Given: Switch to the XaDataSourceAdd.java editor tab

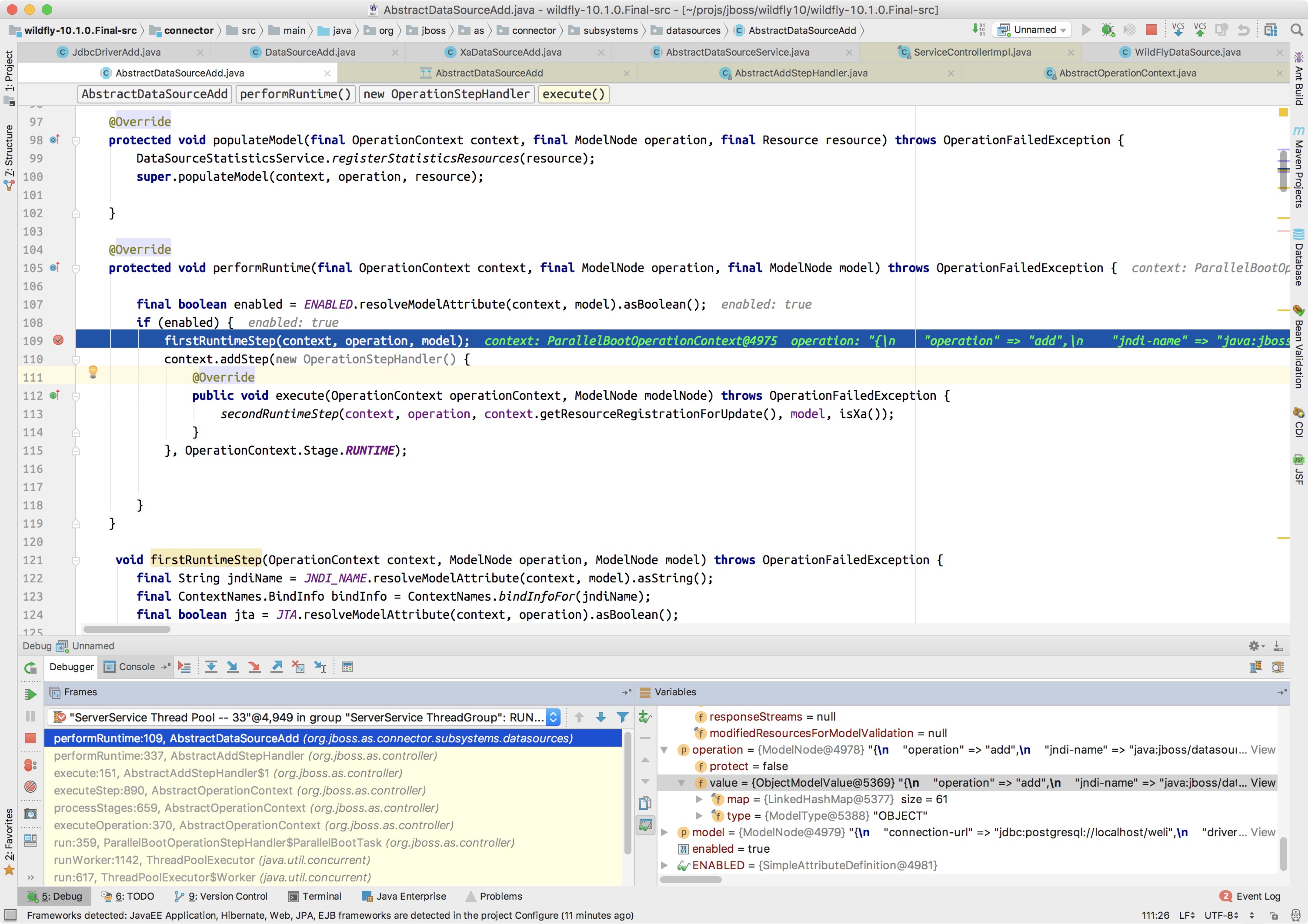Looking at the screenshot, I should [510, 53].
